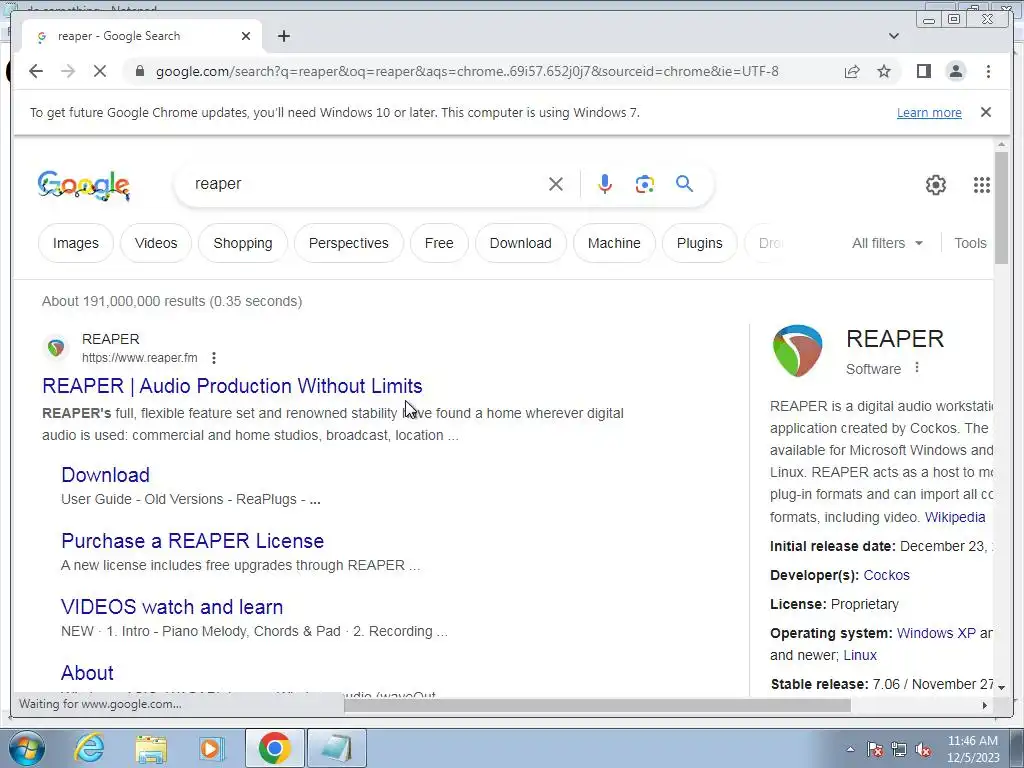Viewport: 1024px width, 768px height.
Task: Open the network tray icon
Action: coord(899,749)
